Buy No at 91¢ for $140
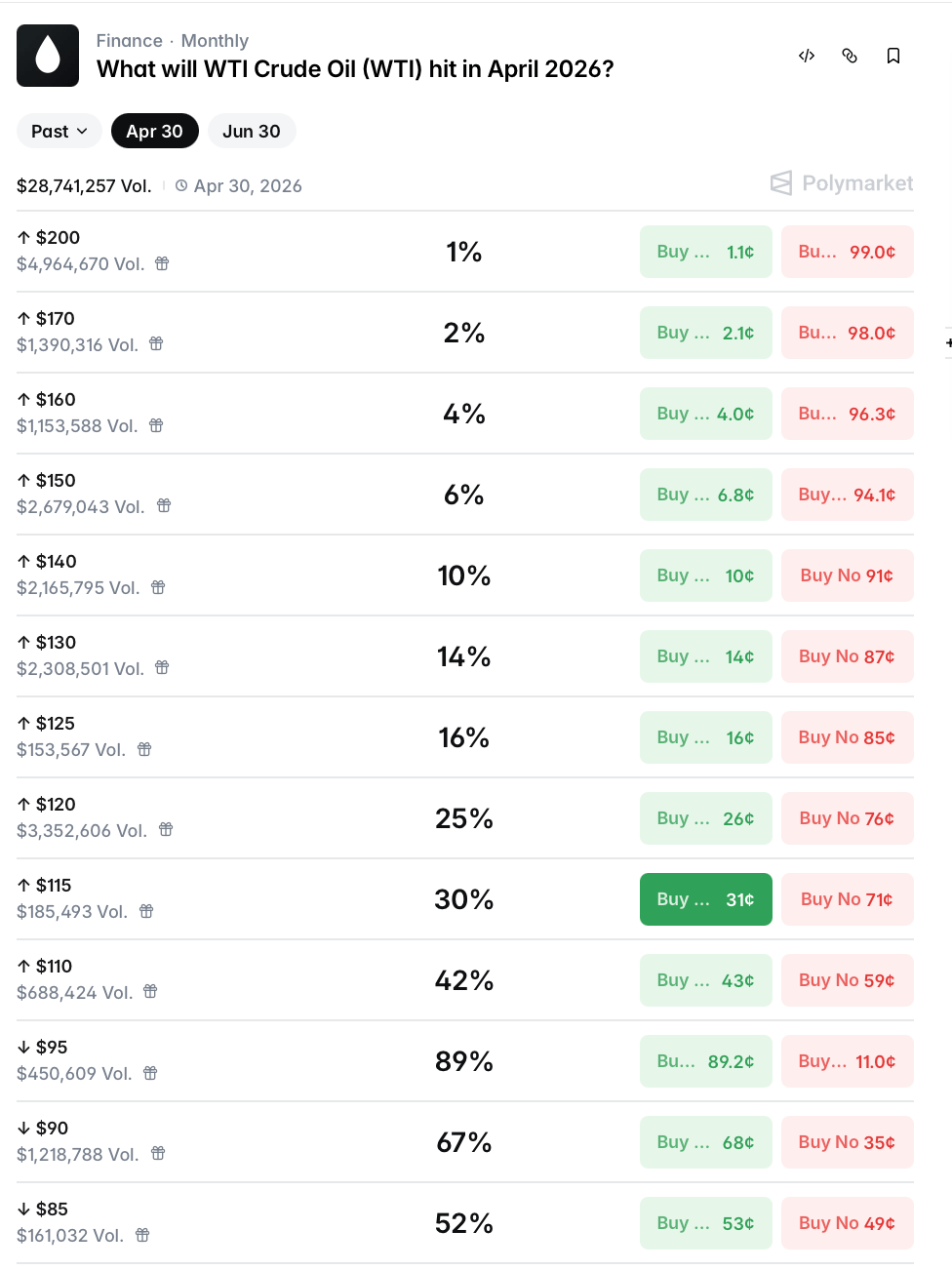 (x=847, y=575)
